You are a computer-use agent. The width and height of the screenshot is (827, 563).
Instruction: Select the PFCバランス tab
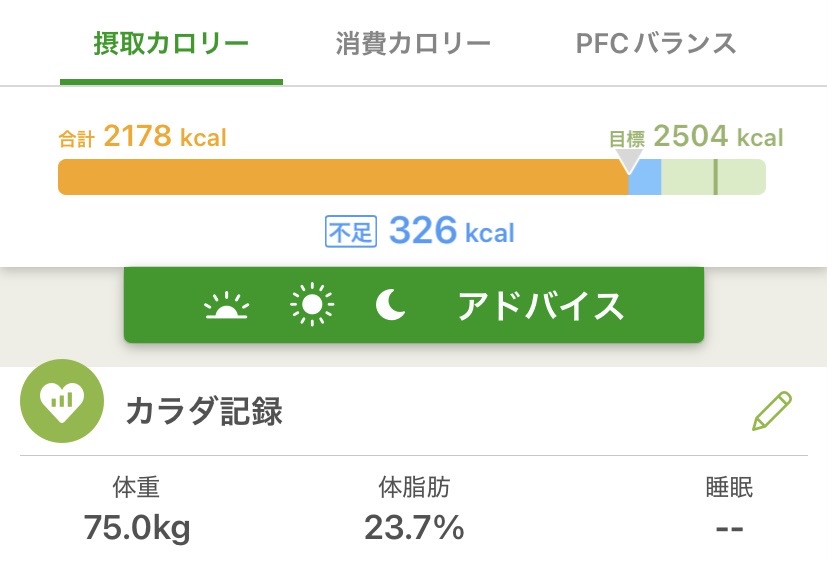pos(656,44)
